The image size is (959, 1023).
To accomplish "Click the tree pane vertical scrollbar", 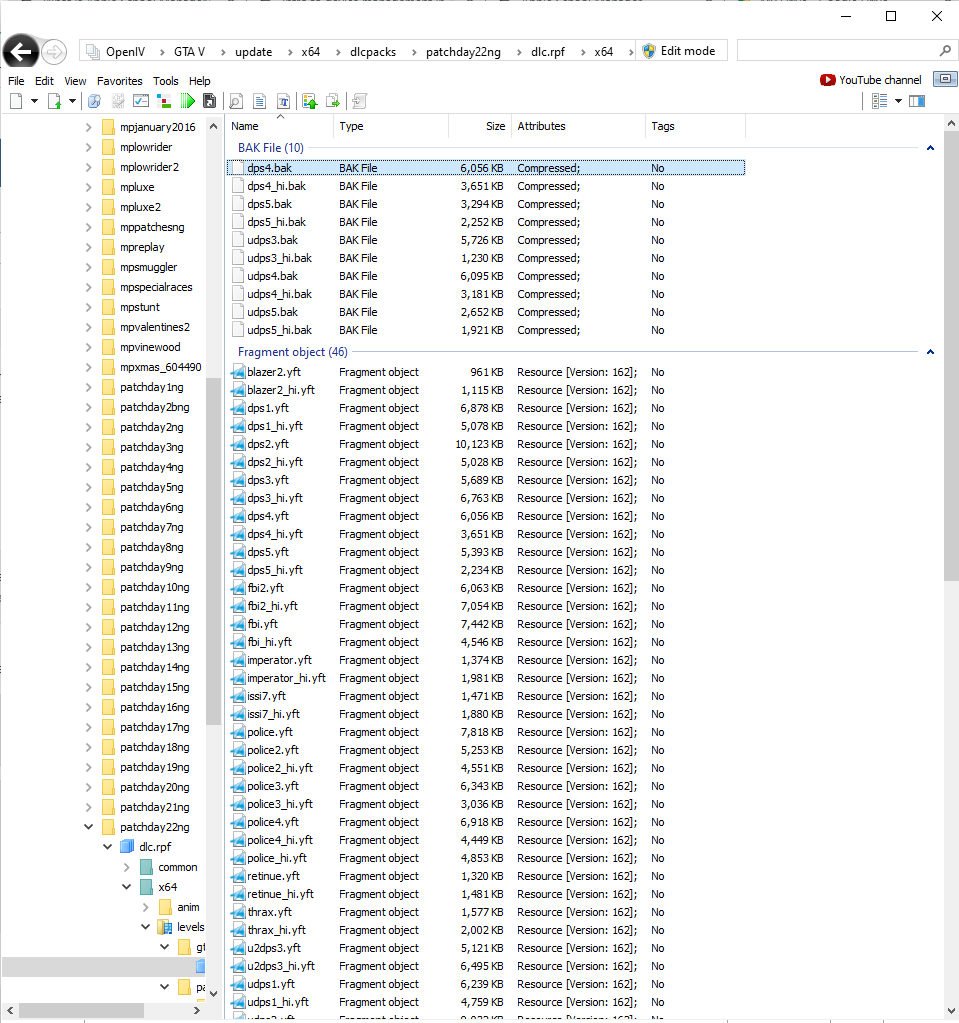I will point(213,551).
